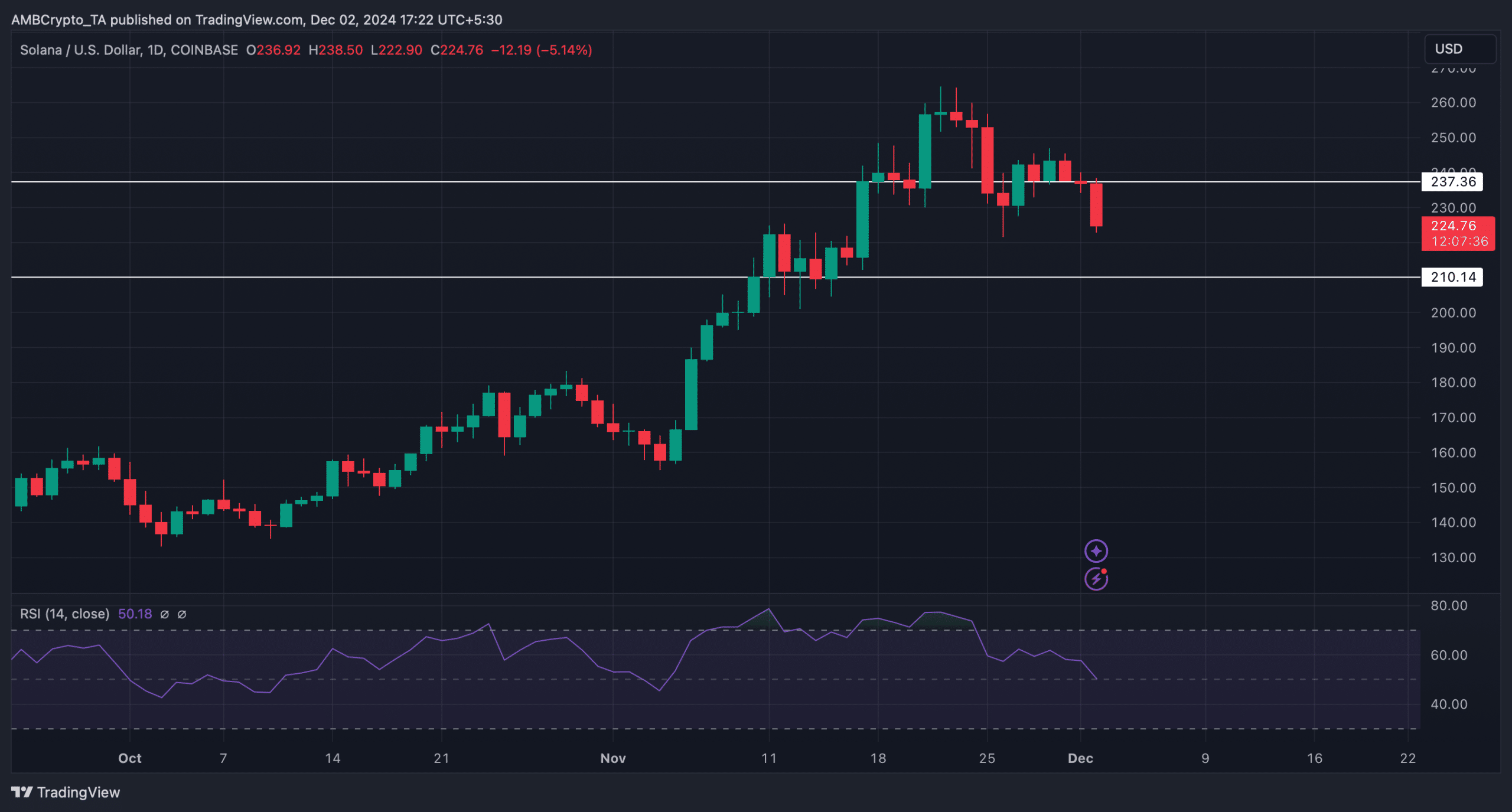Click the 160.00 price scale label
This screenshot has width=1512, height=812.
[1453, 453]
